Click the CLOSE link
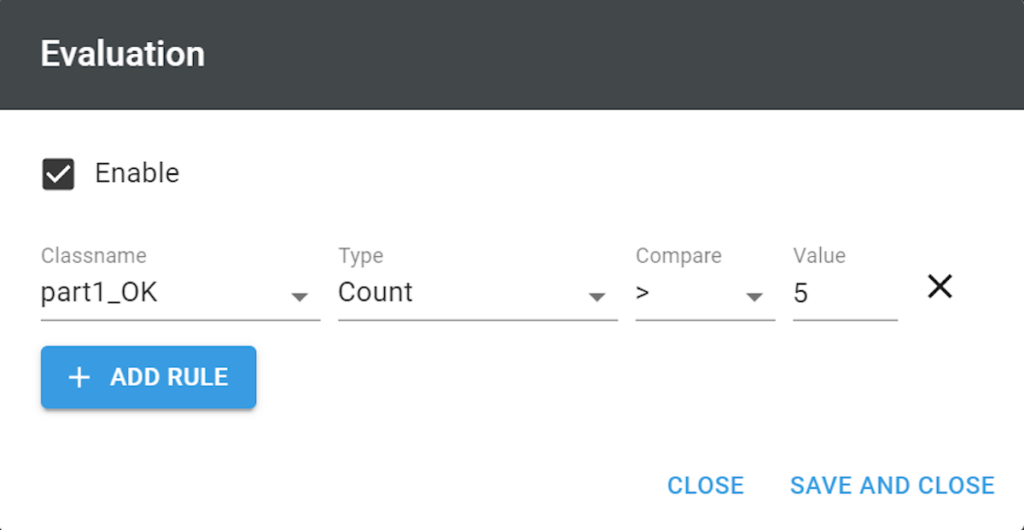The height and width of the screenshot is (530, 1024). coord(705,486)
